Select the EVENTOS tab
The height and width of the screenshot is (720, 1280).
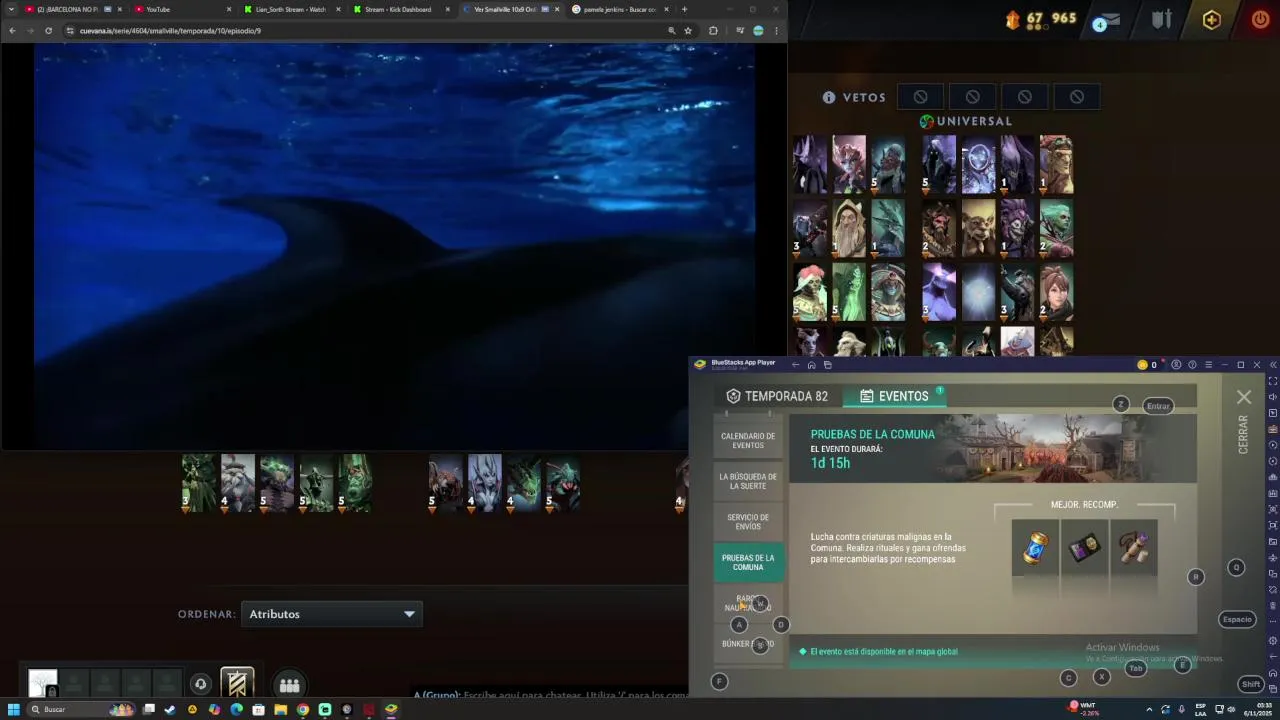[x=894, y=396]
